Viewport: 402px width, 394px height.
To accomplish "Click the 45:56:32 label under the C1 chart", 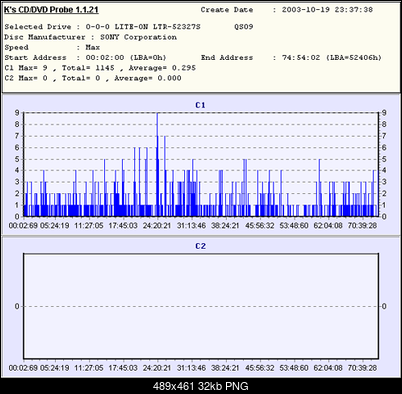I will 260,226.
